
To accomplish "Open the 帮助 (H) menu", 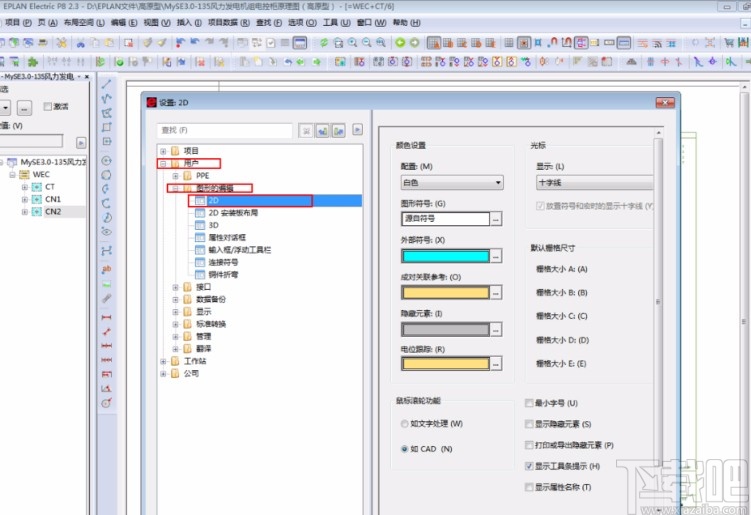I will point(407,23).
